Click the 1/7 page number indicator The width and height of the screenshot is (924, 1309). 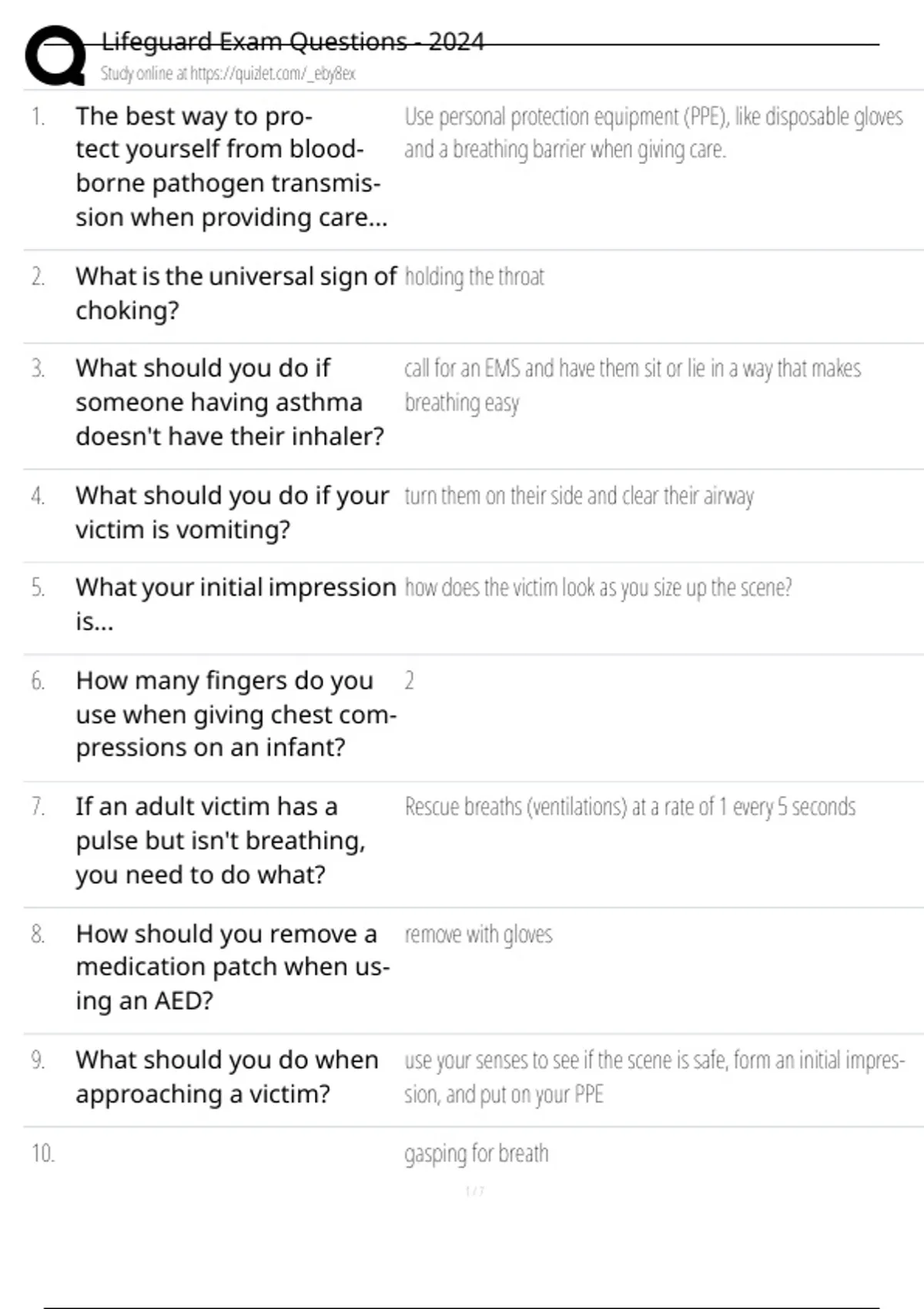pos(475,1191)
